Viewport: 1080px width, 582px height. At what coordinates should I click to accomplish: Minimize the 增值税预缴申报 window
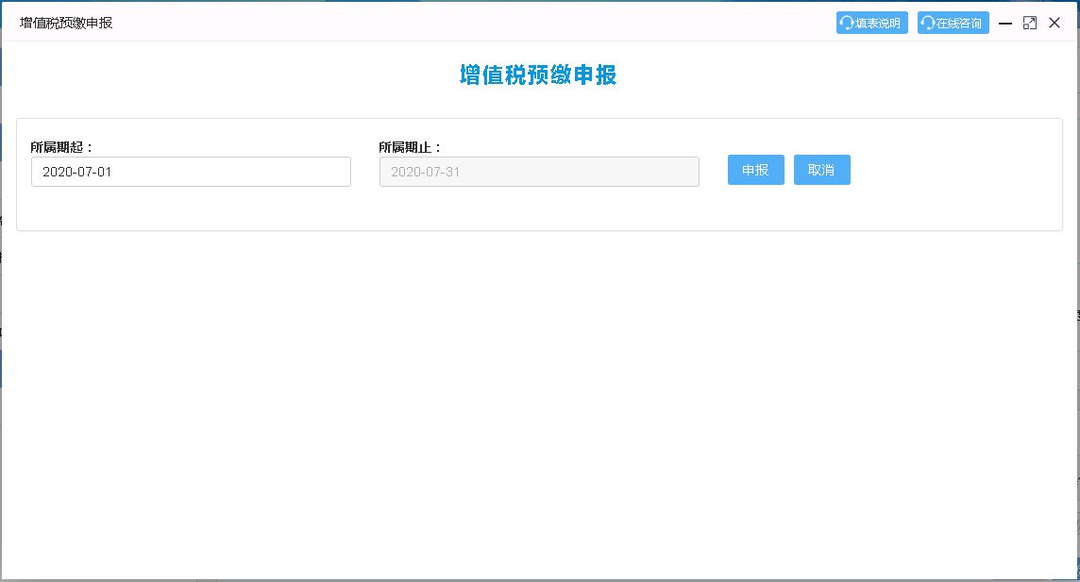1006,23
